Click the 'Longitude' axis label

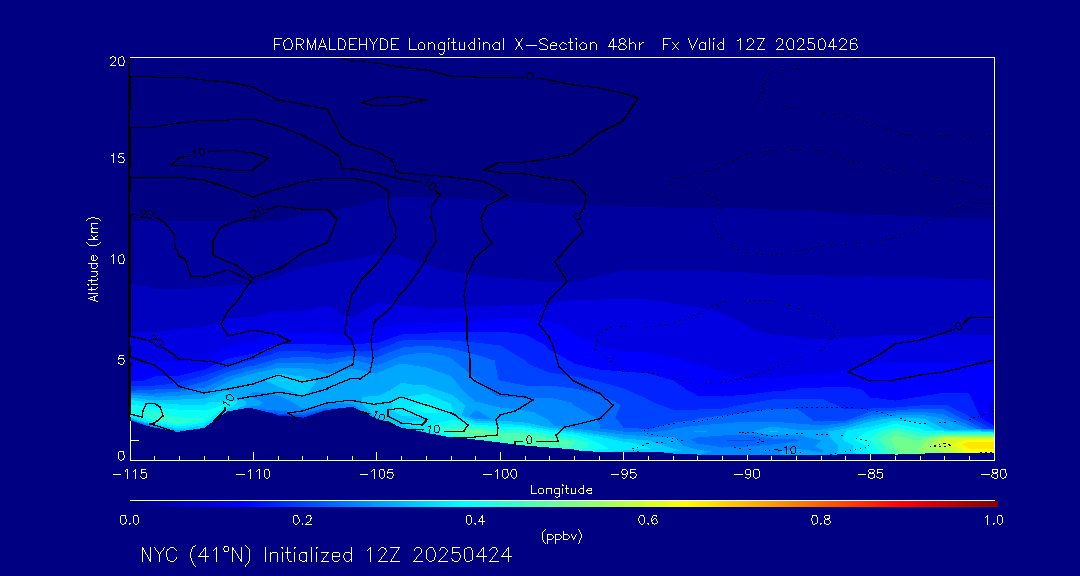(561, 490)
